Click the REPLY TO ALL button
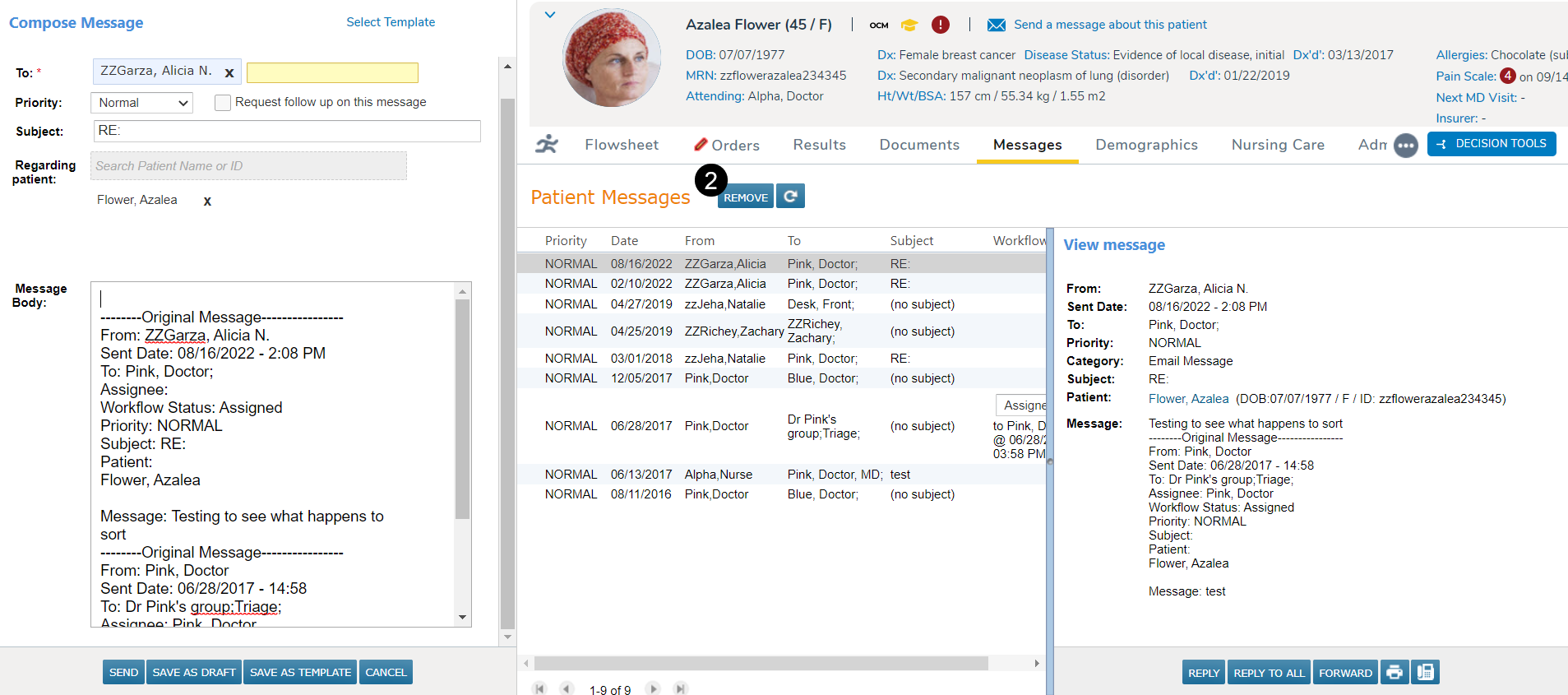The height and width of the screenshot is (695, 1568). coord(1269,672)
